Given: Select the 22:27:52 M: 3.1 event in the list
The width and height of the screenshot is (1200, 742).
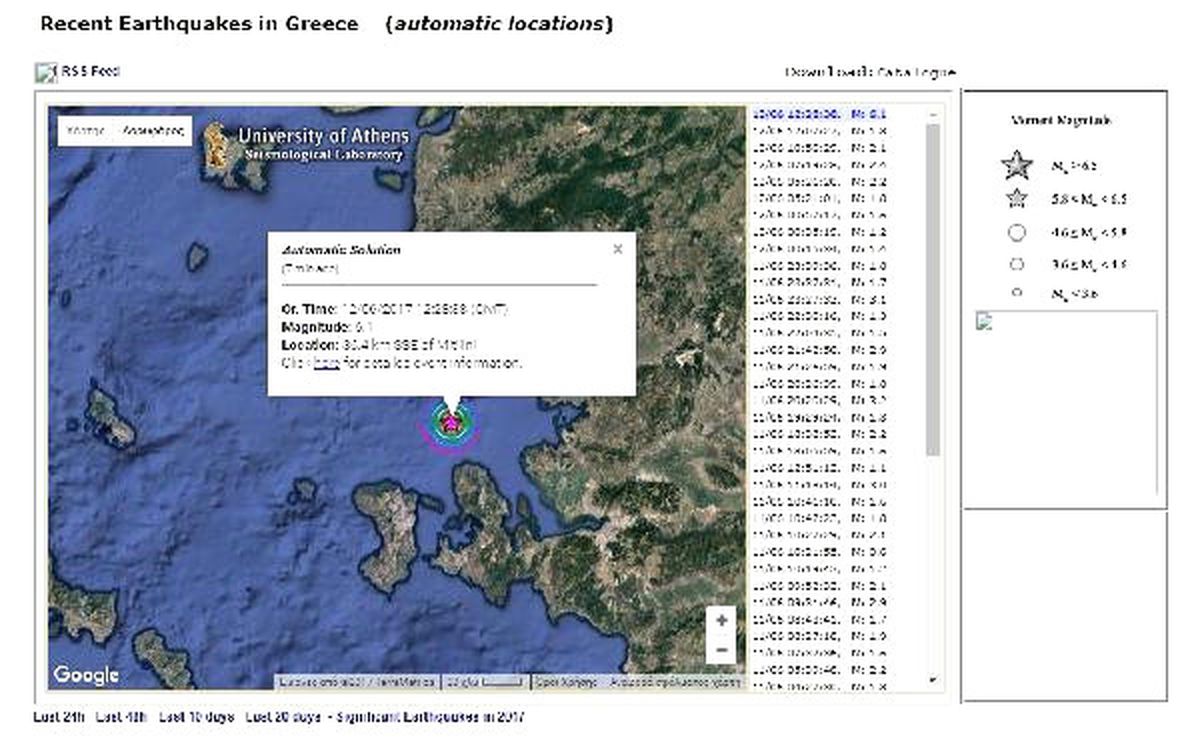Looking at the screenshot, I should 820,299.
